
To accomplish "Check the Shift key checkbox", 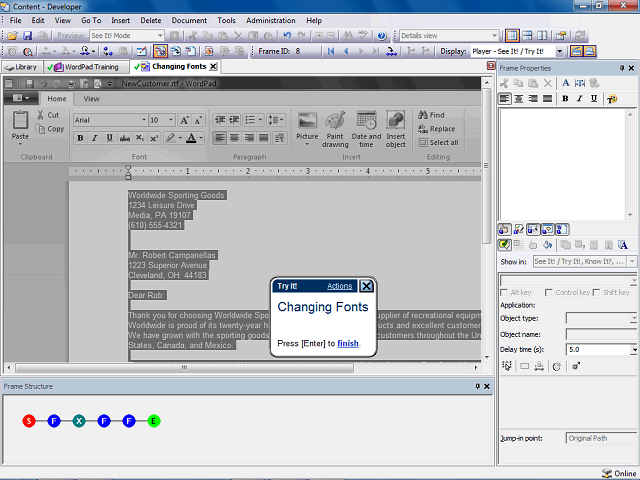I will pyautogui.click(x=595, y=292).
